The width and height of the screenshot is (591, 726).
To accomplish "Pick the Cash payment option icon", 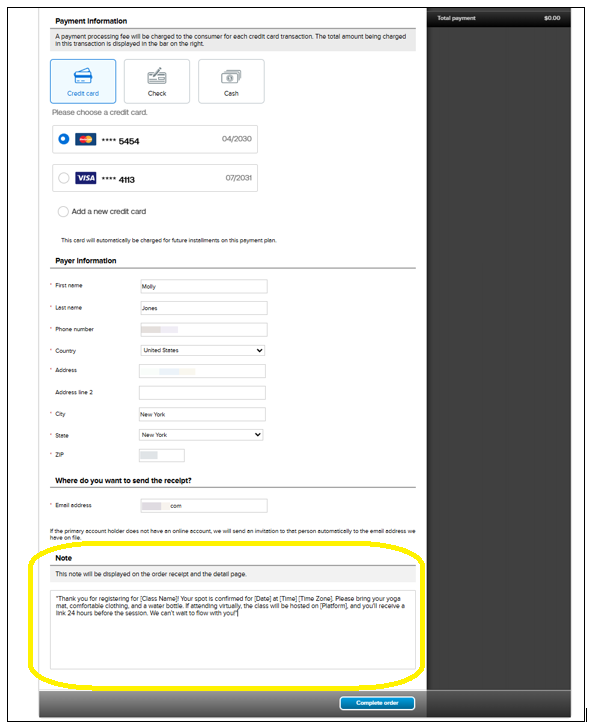I will [x=231, y=76].
